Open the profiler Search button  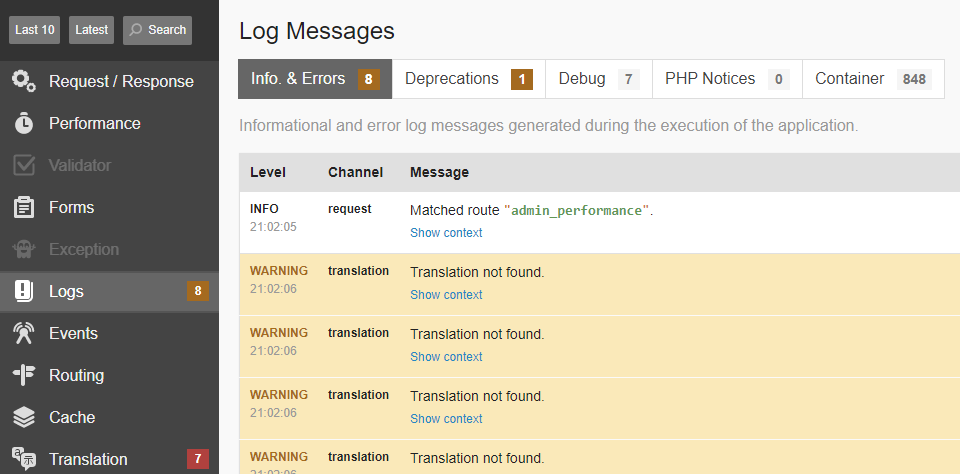(x=157, y=30)
